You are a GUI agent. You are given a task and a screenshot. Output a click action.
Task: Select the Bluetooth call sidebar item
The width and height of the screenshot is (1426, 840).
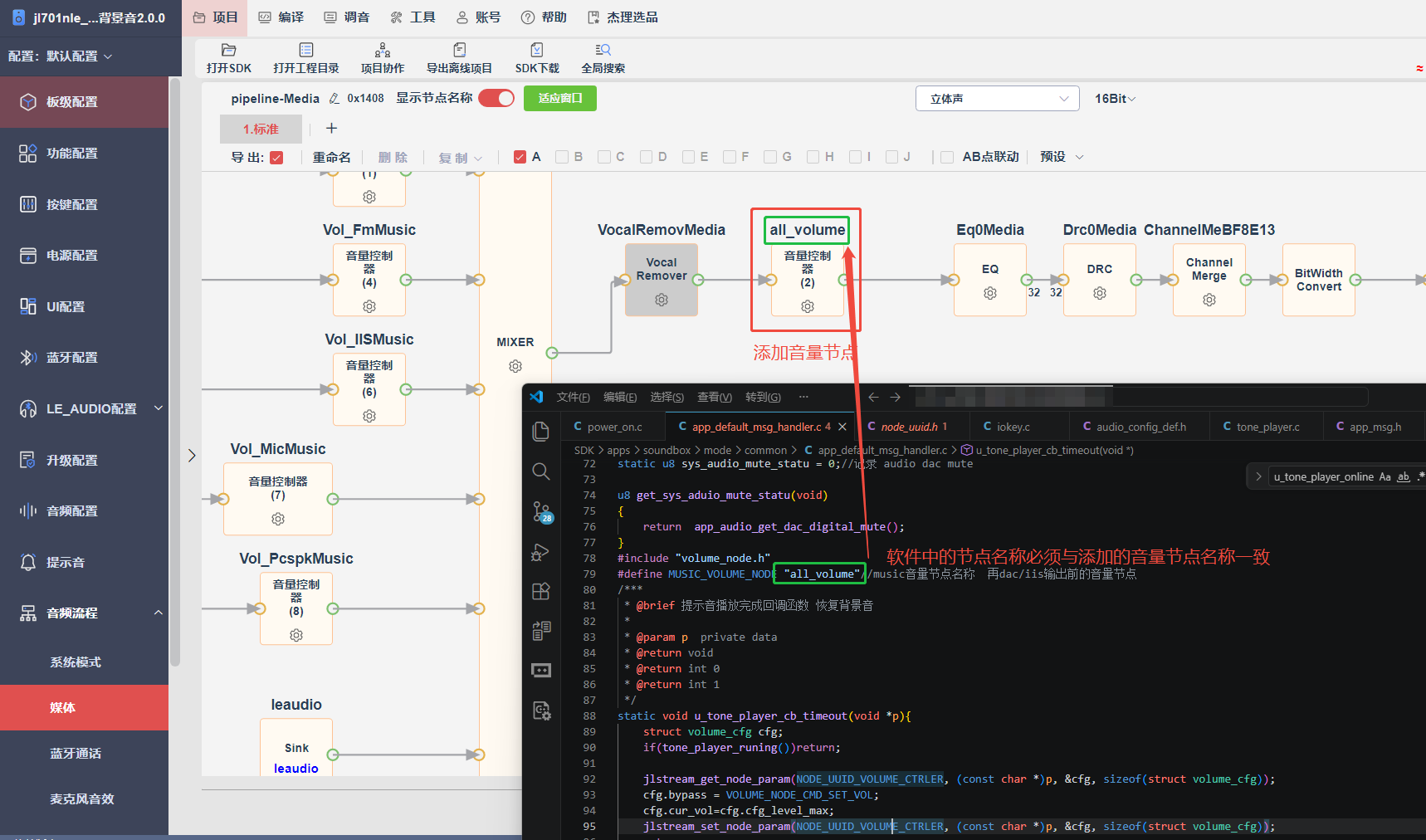click(76, 754)
